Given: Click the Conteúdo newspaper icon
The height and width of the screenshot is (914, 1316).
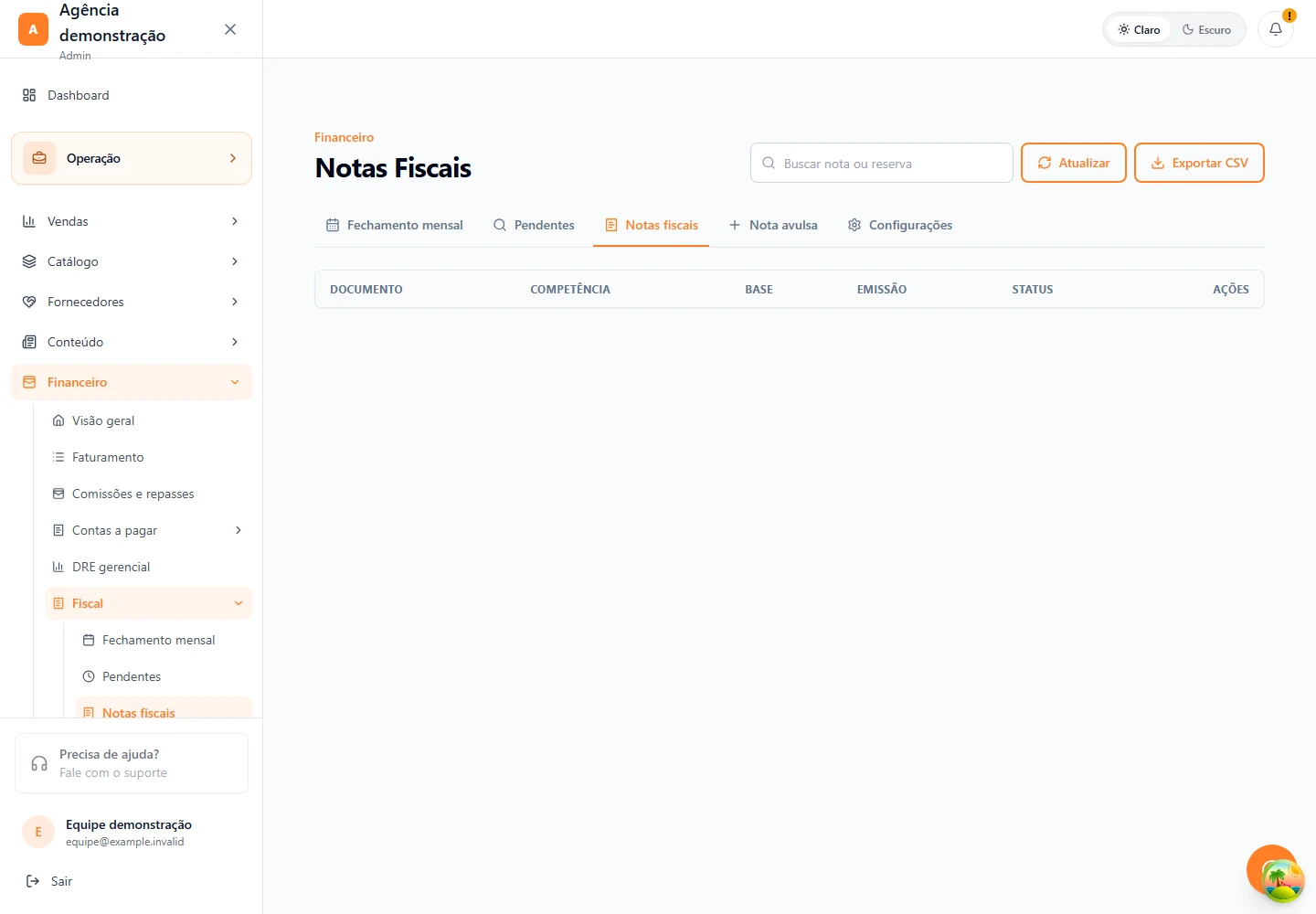Looking at the screenshot, I should click(x=29, y=342).
